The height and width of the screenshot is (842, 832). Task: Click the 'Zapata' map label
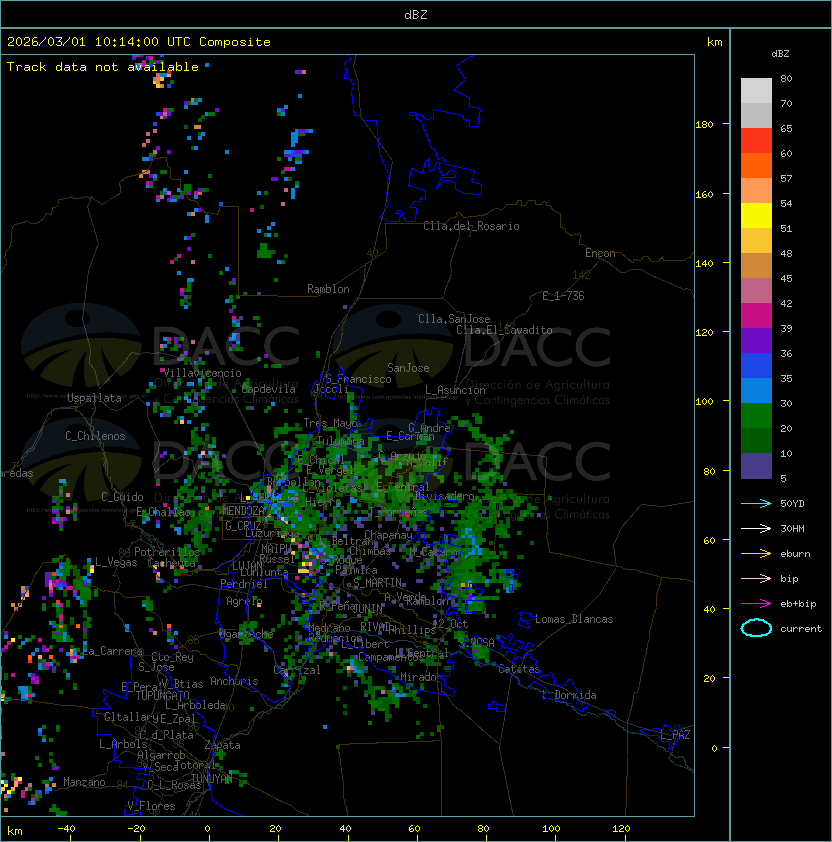(222, 745)
